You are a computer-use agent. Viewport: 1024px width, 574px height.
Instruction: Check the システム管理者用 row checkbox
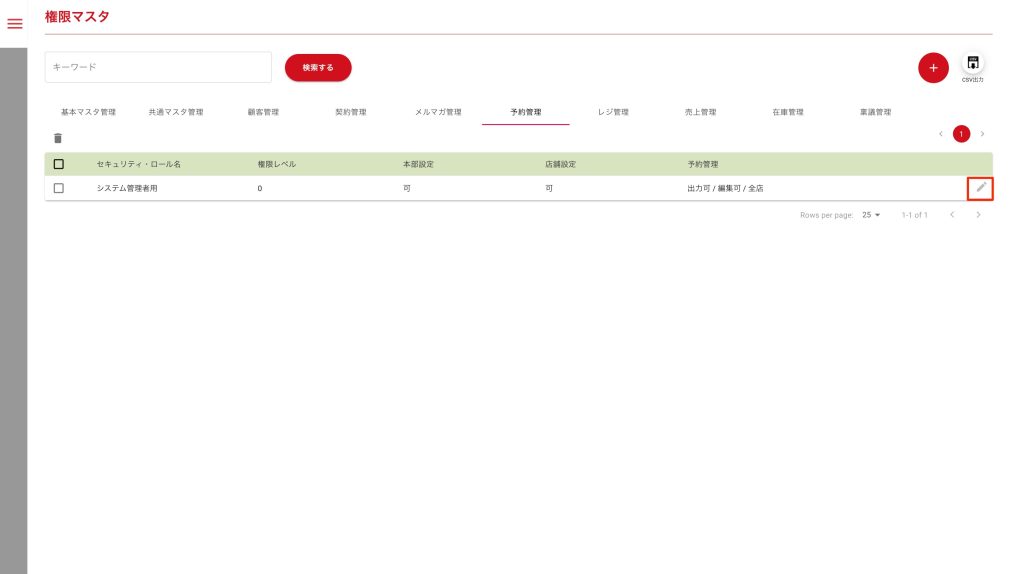[x=59, y=188]
